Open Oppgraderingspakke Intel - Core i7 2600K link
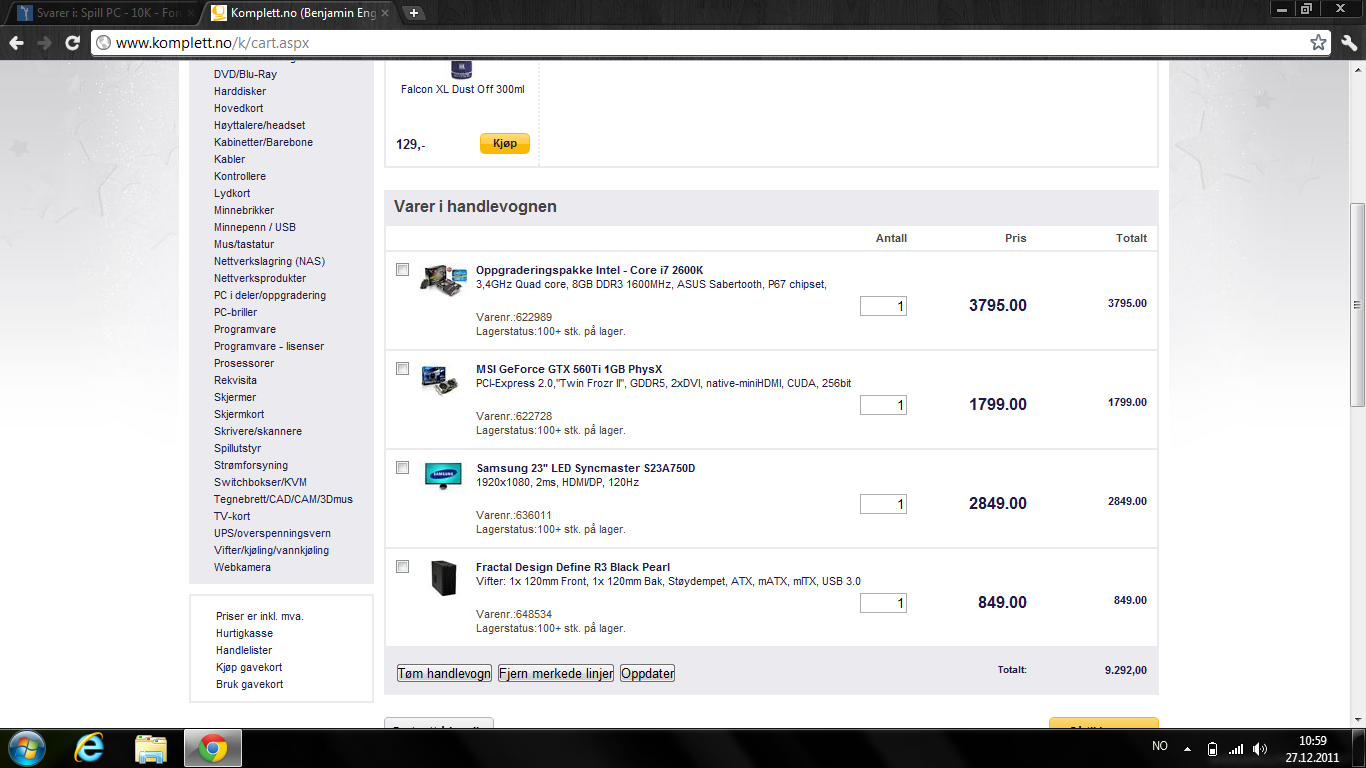The height and width of the screenshot is (768, 1366). tap(590, 270)
